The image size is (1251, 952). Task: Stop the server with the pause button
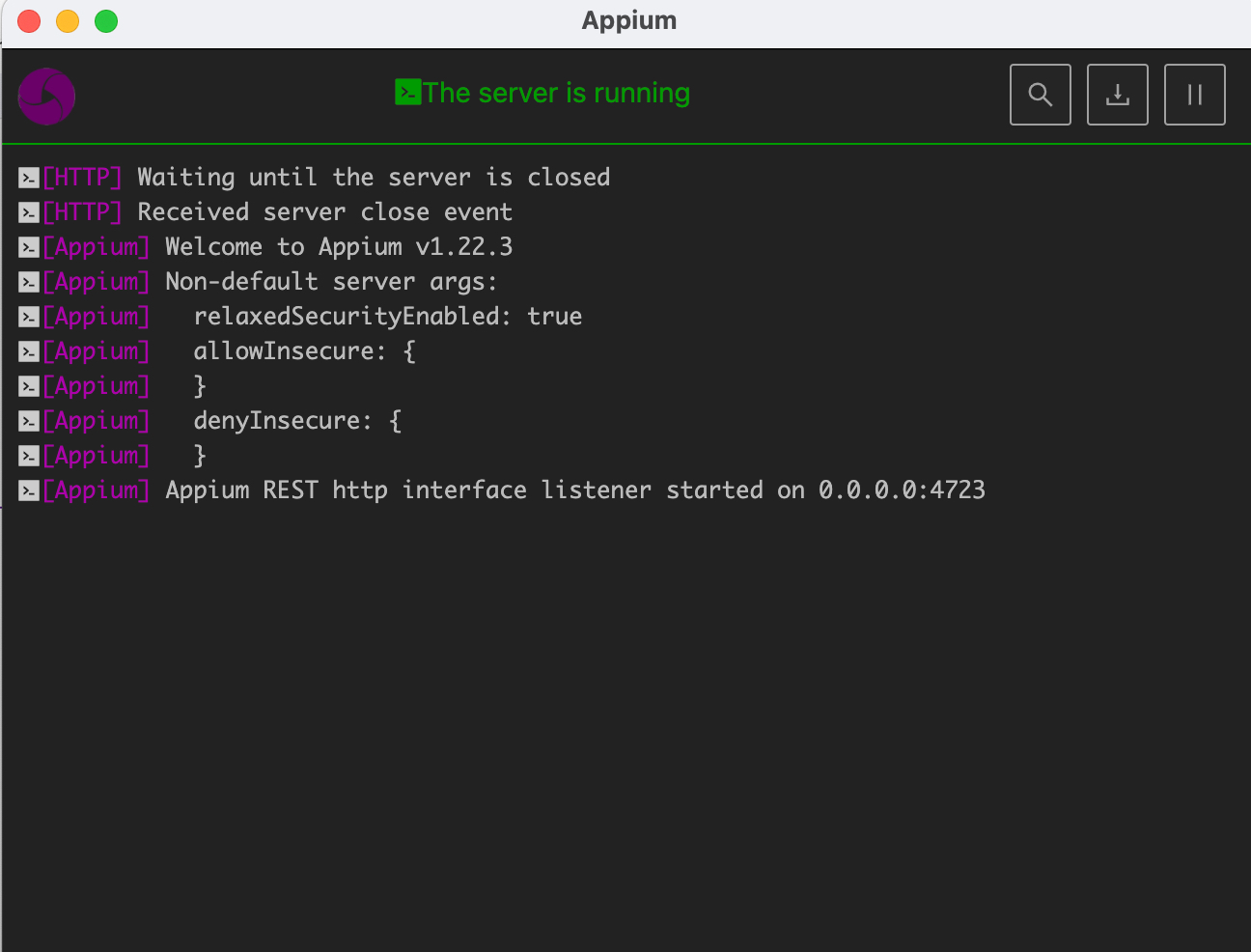coord(1194,95)
